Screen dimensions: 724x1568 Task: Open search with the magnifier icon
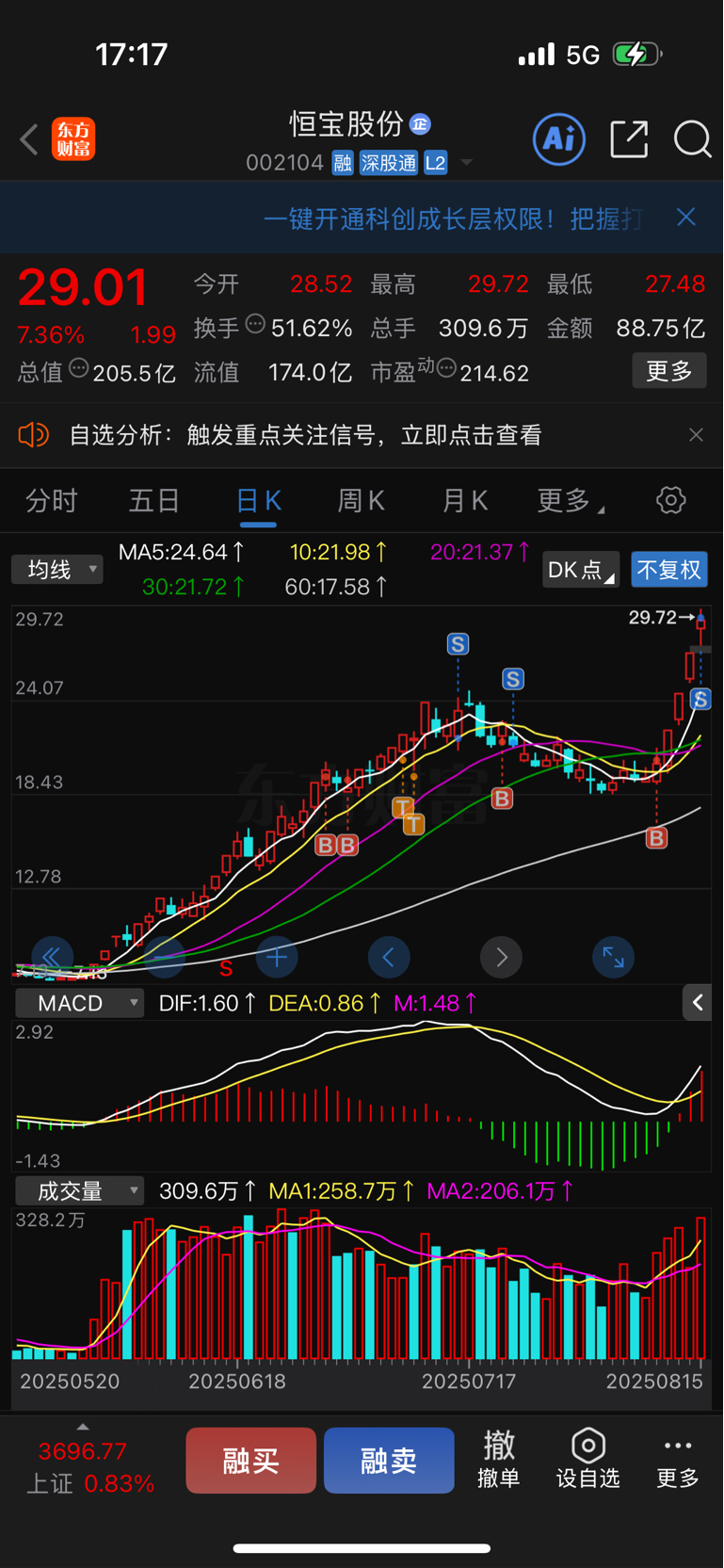click(692, 139)
